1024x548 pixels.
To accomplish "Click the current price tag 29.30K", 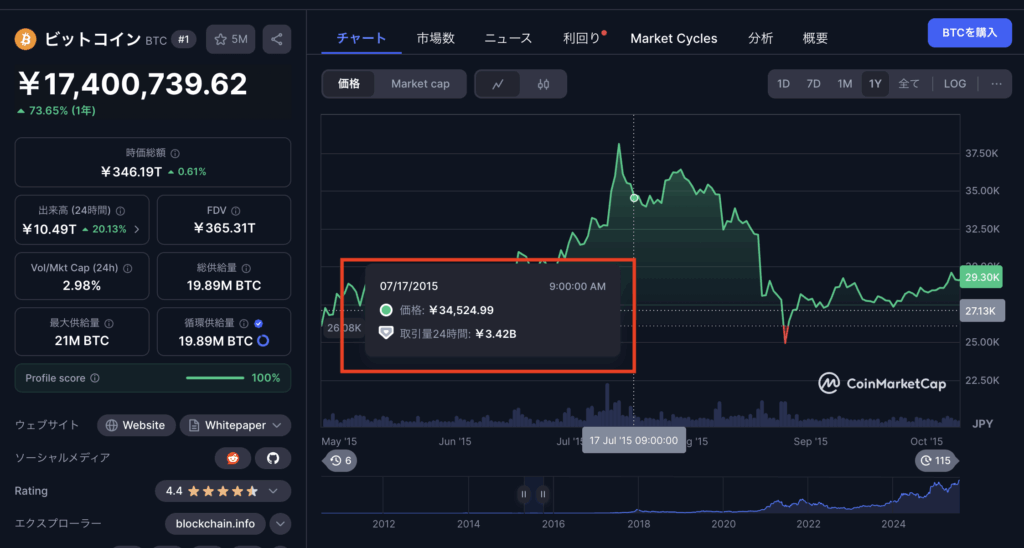I will pyautogui.click(x=981, y=278).
